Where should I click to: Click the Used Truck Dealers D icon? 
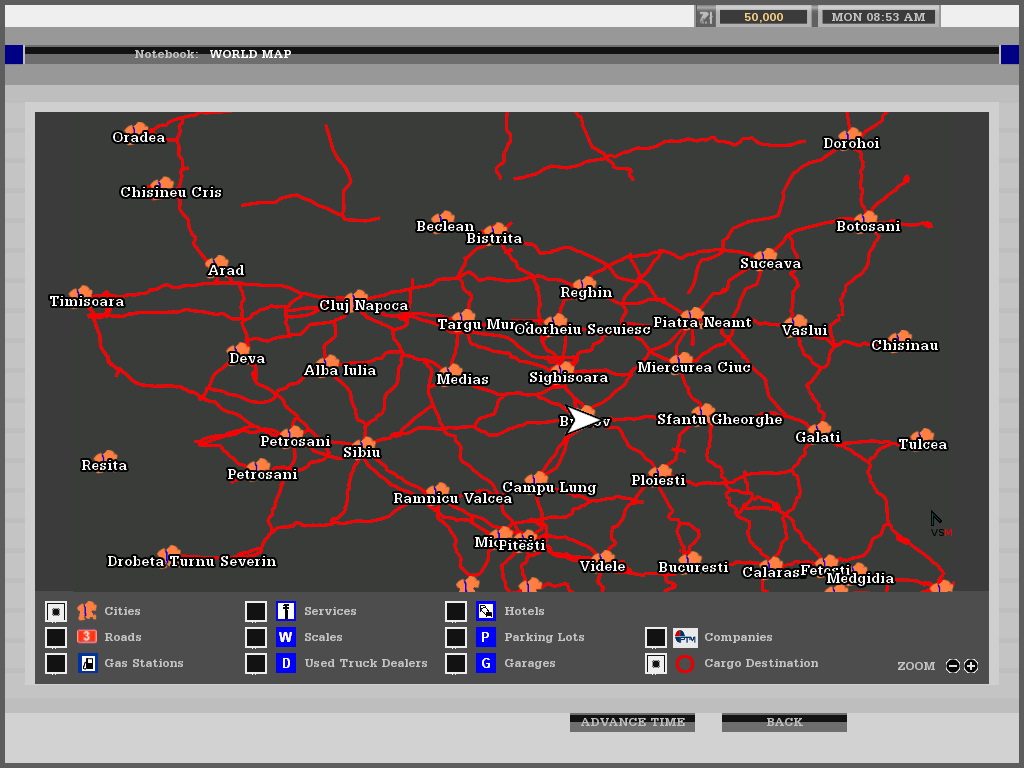(x=286, y=663)
